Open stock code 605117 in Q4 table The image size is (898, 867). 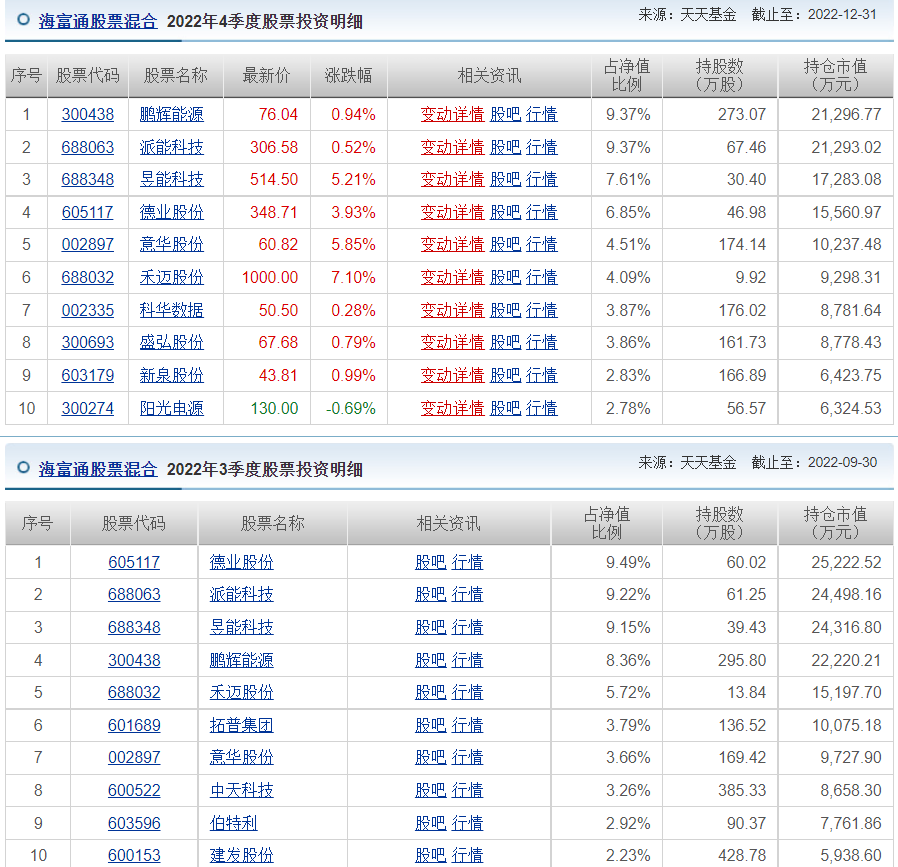[x=88, y=212]
